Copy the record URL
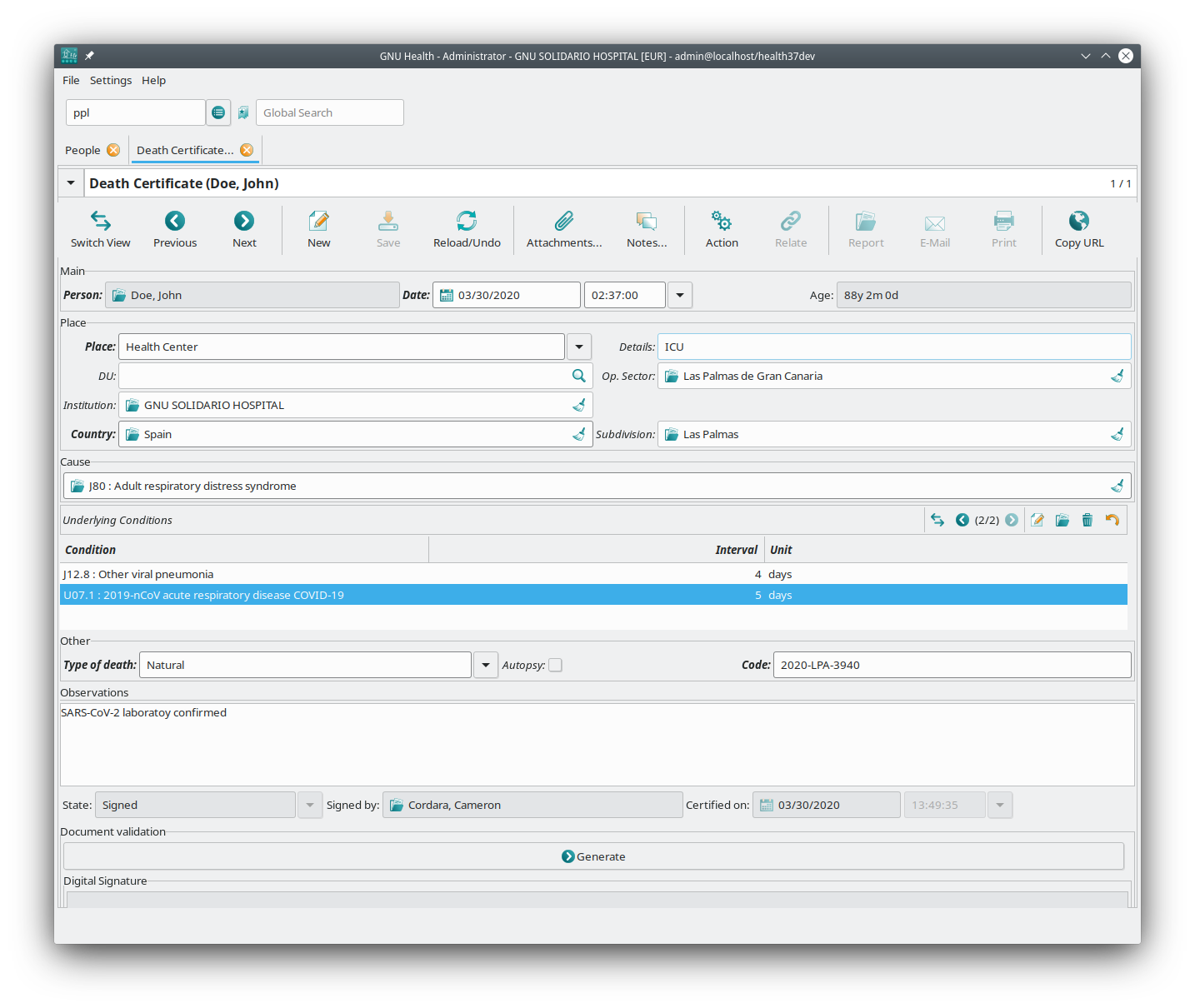Viewport: 1195px width, 1008px height. point(1078,229)
